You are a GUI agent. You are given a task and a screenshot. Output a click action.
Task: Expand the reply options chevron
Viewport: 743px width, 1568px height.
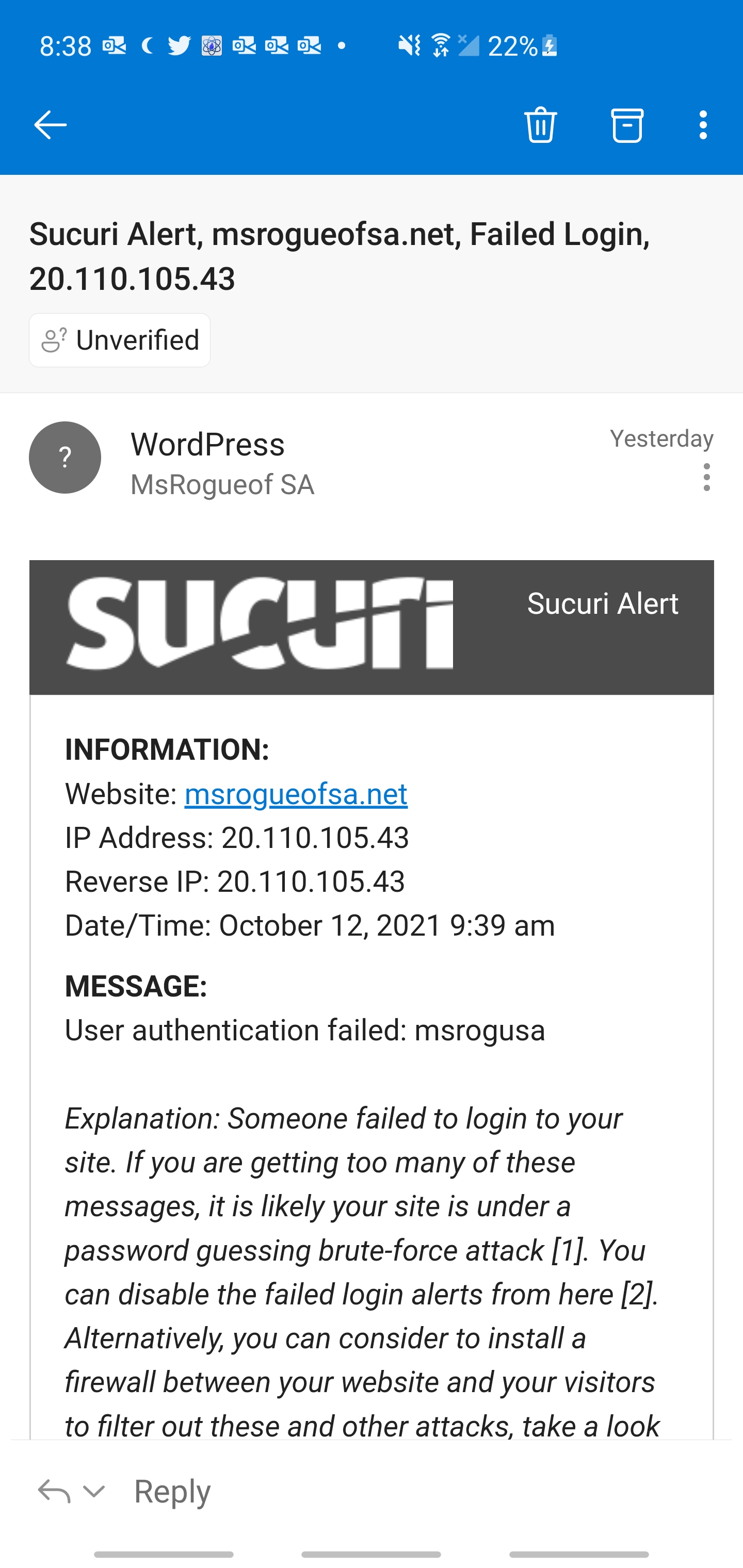(94, 1491)
